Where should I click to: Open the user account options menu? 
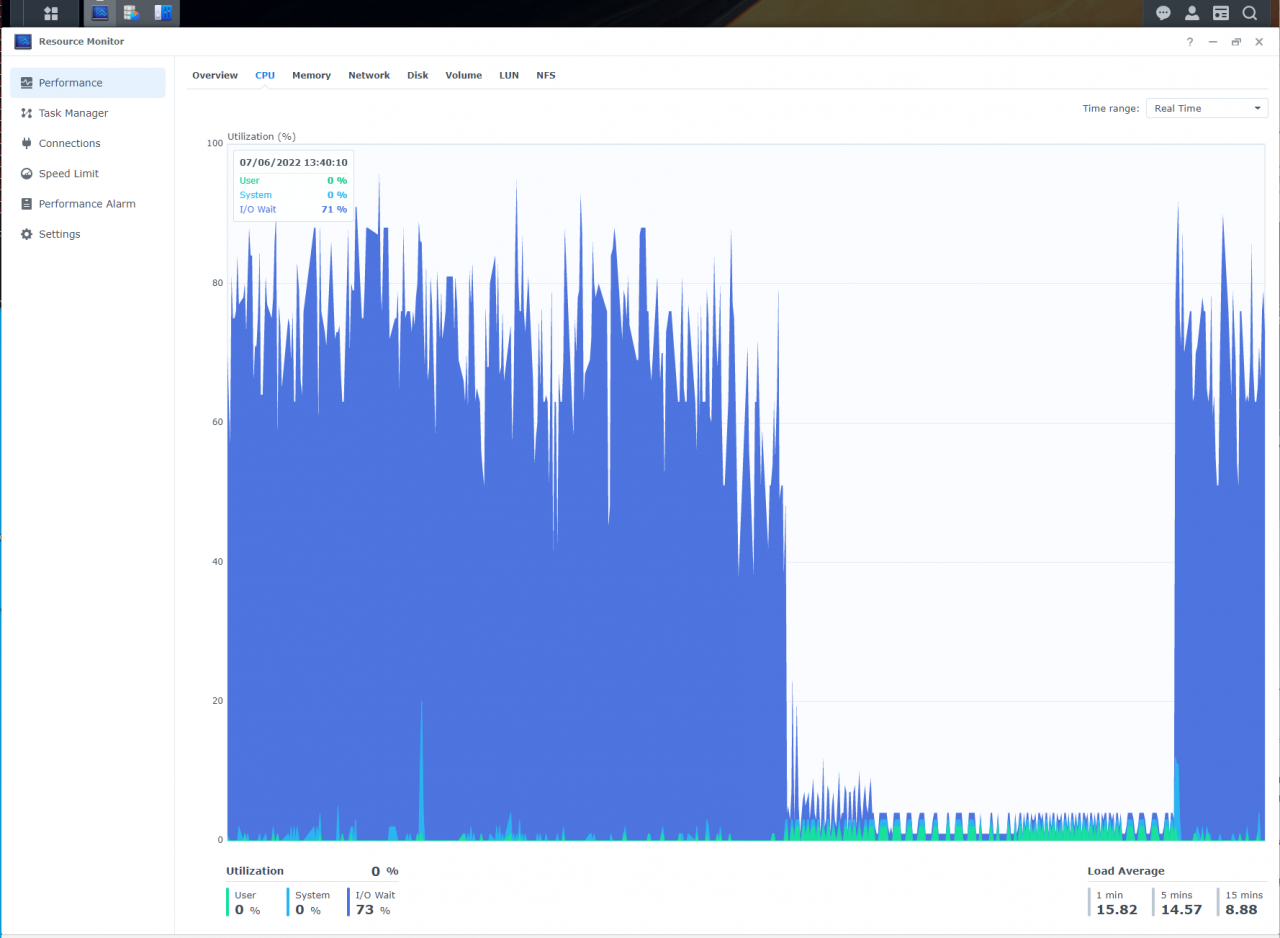pyautogui.click(x=1192, y=13)
